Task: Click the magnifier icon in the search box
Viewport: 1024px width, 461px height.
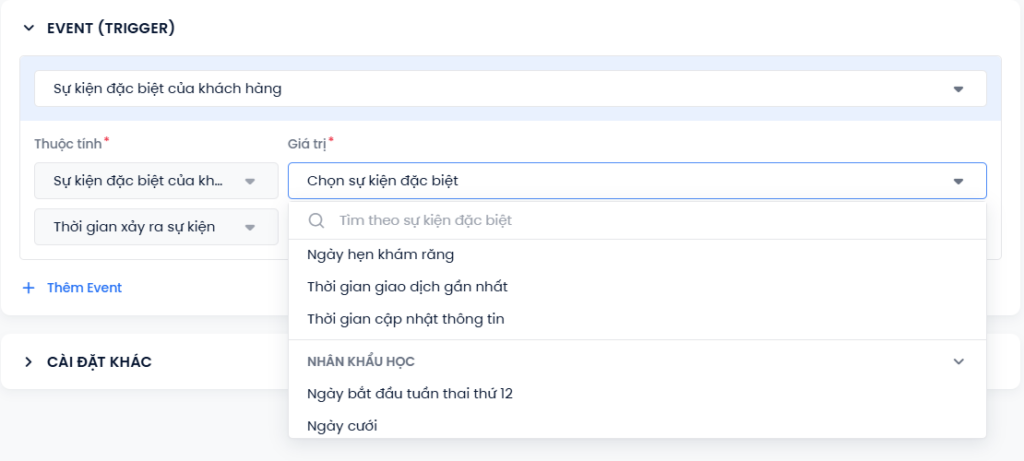Action: pyautogui.click(x=317, y=221)
